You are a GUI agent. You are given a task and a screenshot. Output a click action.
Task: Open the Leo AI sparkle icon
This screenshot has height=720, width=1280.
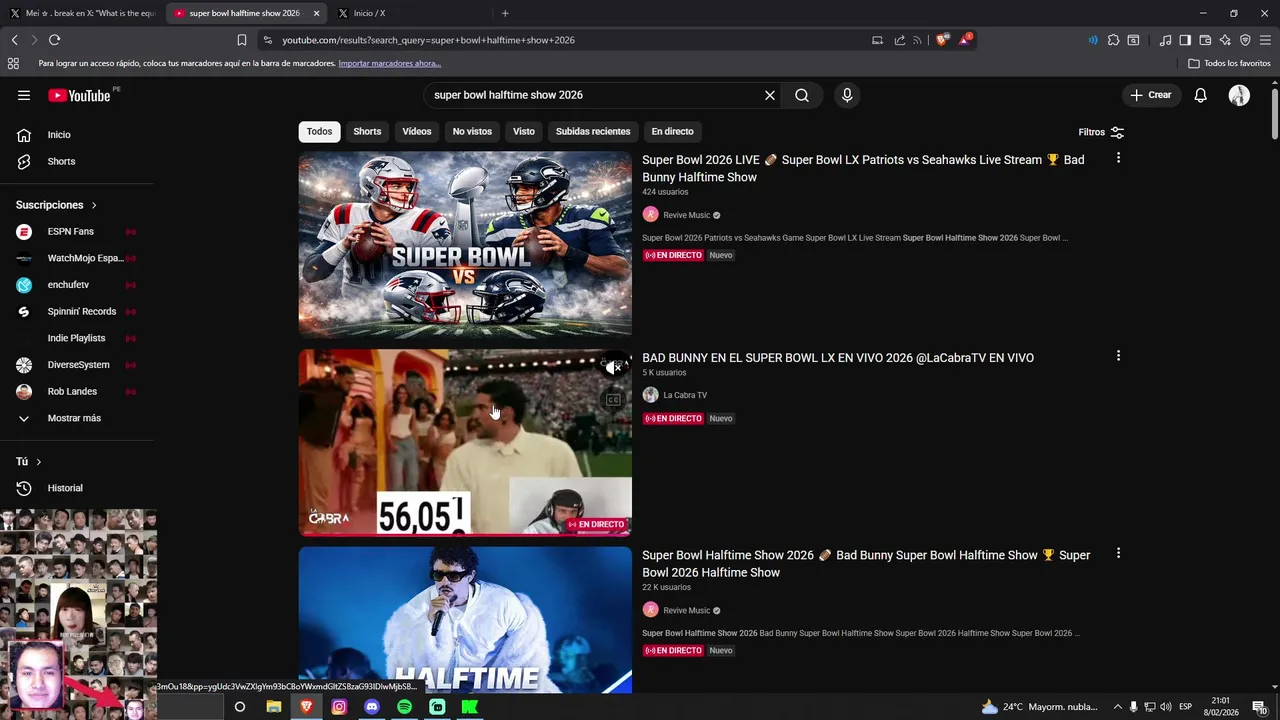[x=1225, y=40]
